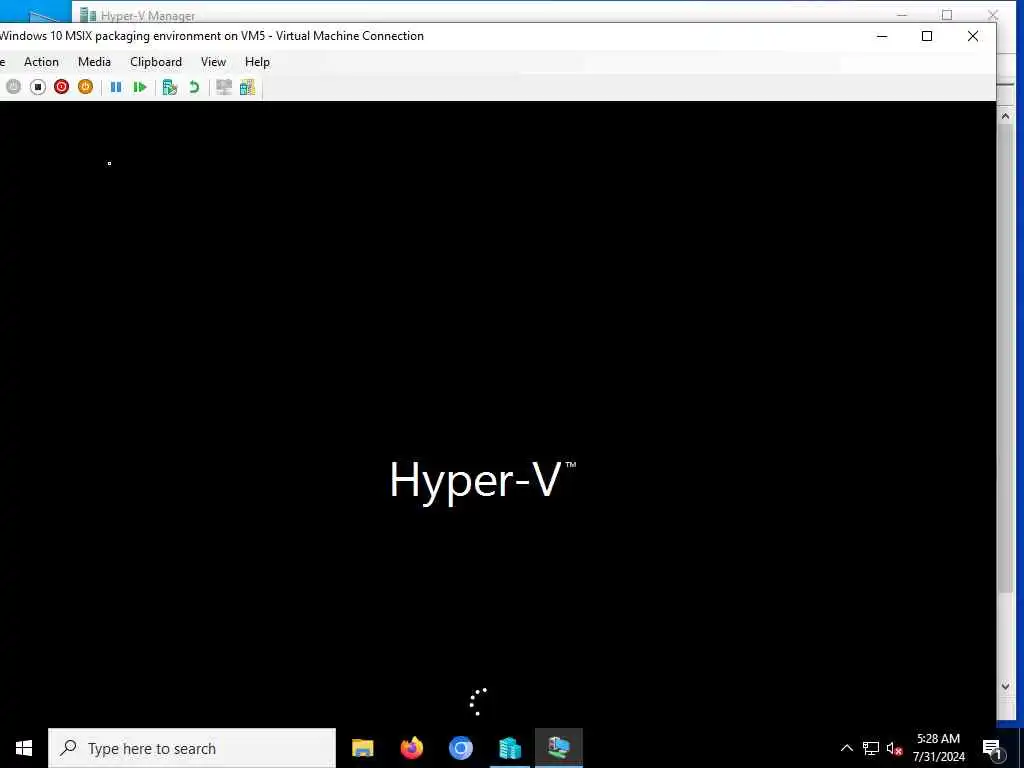Click the scroll down arrow of VM window
The height and width of the screenshot is (768, 1024).
[x=1005, y=686]
